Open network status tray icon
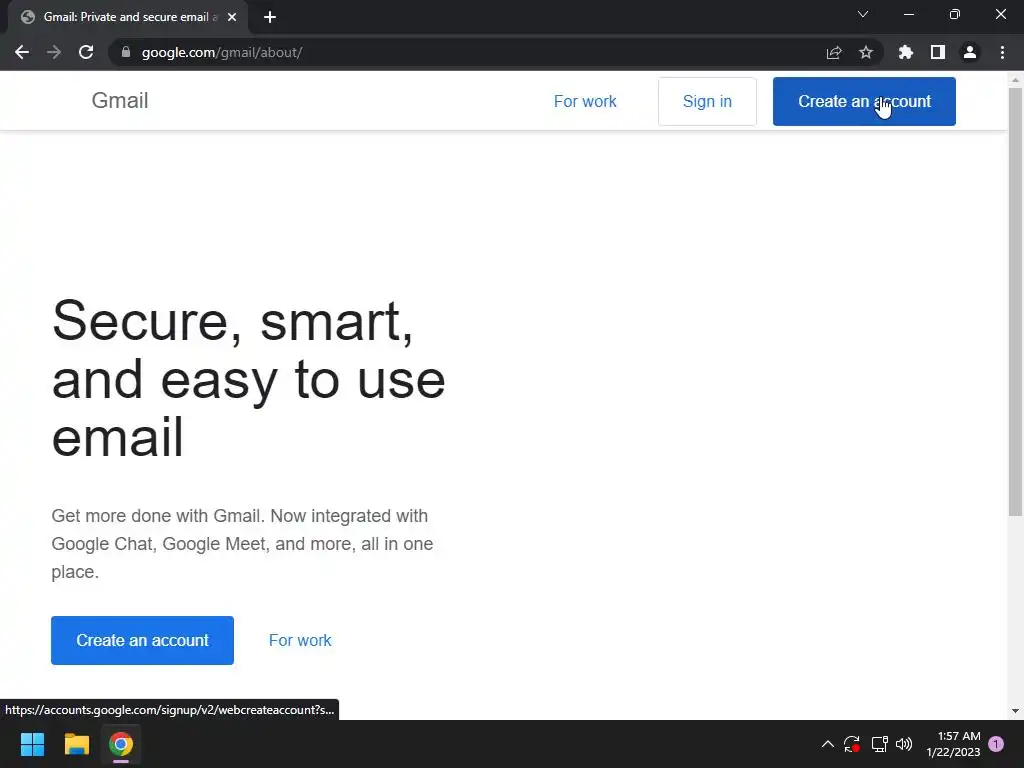Viewport: 1024px width, 768px height. [x=879, y=744]
